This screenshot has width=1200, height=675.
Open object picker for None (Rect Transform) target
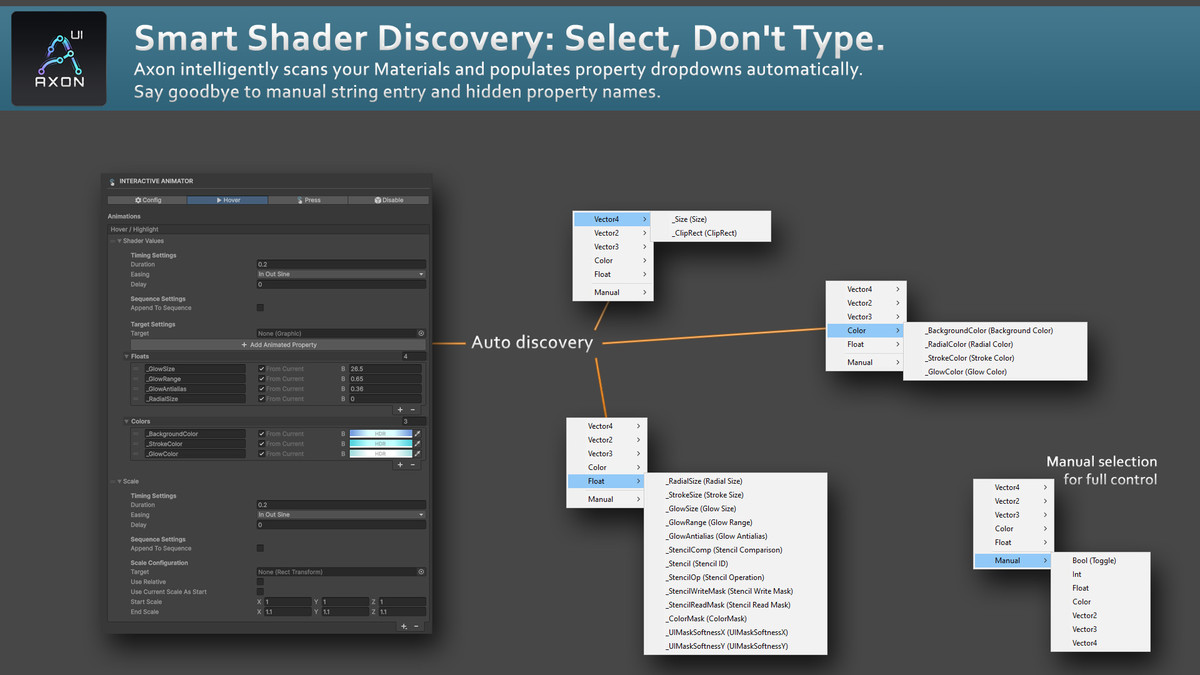click(421, 572)
